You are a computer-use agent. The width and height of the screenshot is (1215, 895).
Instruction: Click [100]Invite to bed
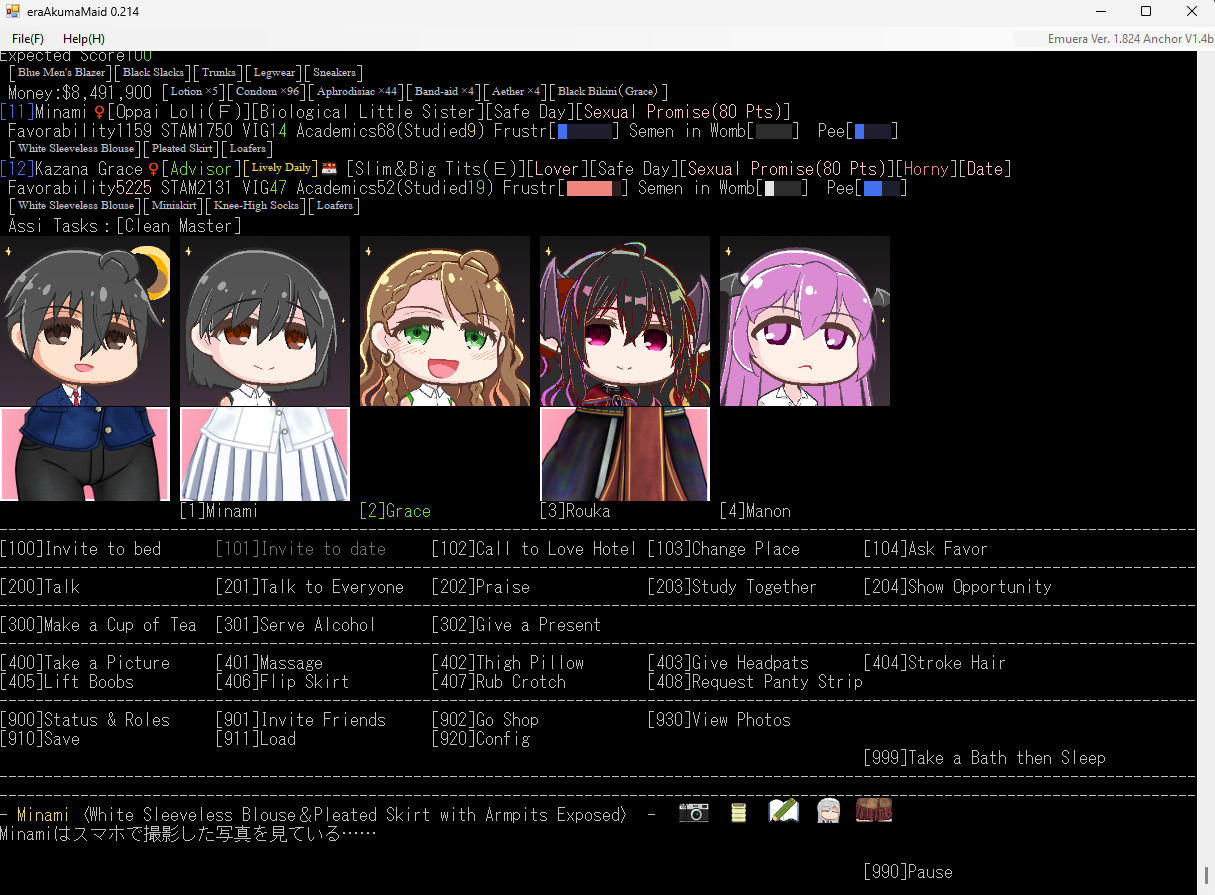tap(80, 549)
